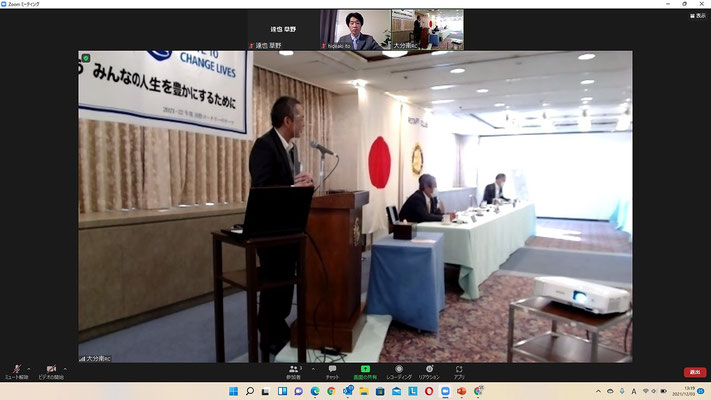The width and height of the screenshot is (711, 400).
Task: Select the 大分南RC participant thumbnail
Action: (x=428, y=29)
